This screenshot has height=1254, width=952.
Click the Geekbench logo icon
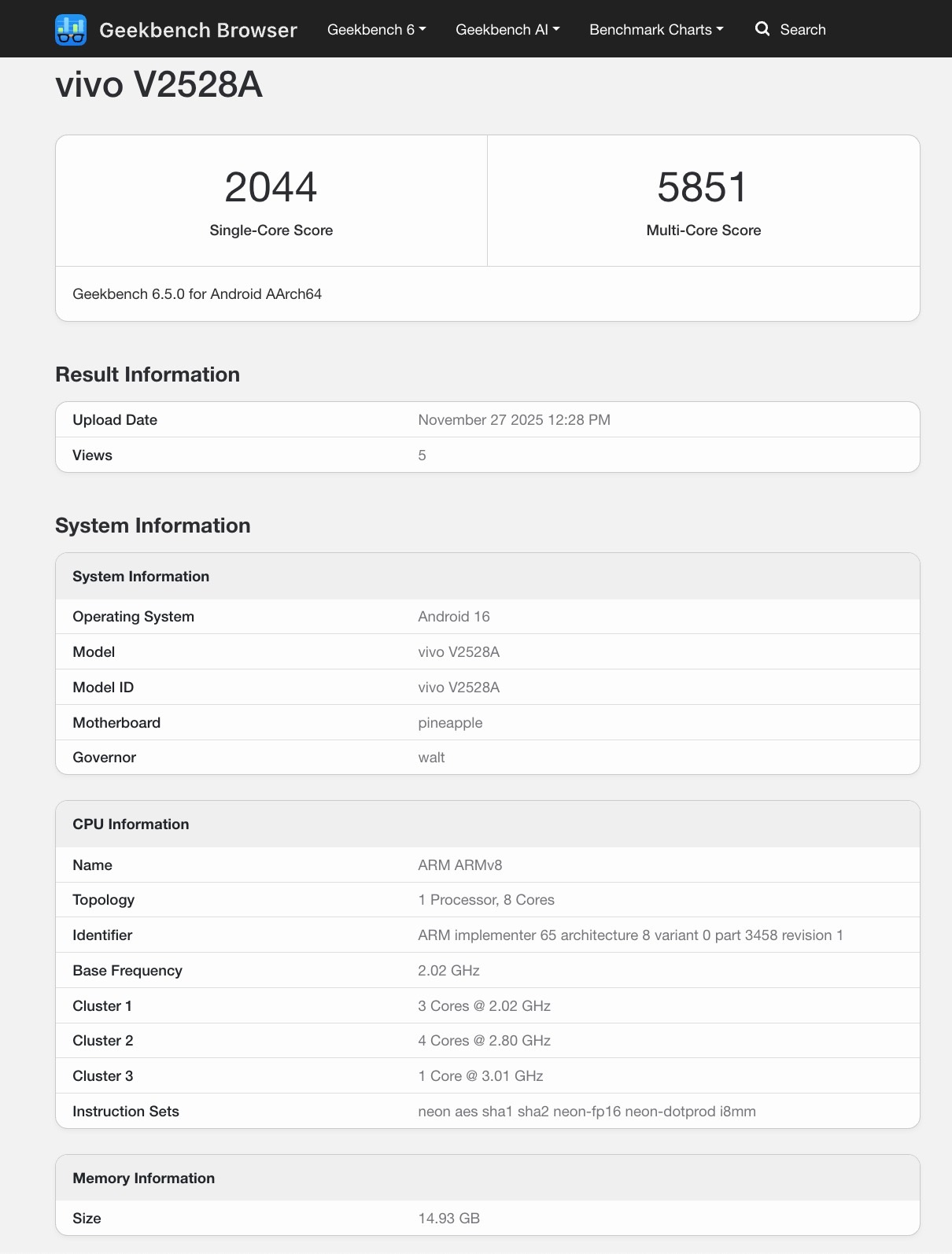click(71, 30)
